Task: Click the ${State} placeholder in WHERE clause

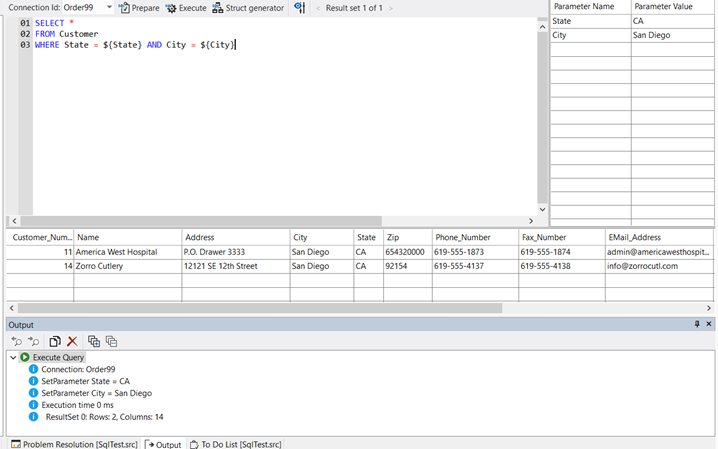Action: (x=122, y=45)
